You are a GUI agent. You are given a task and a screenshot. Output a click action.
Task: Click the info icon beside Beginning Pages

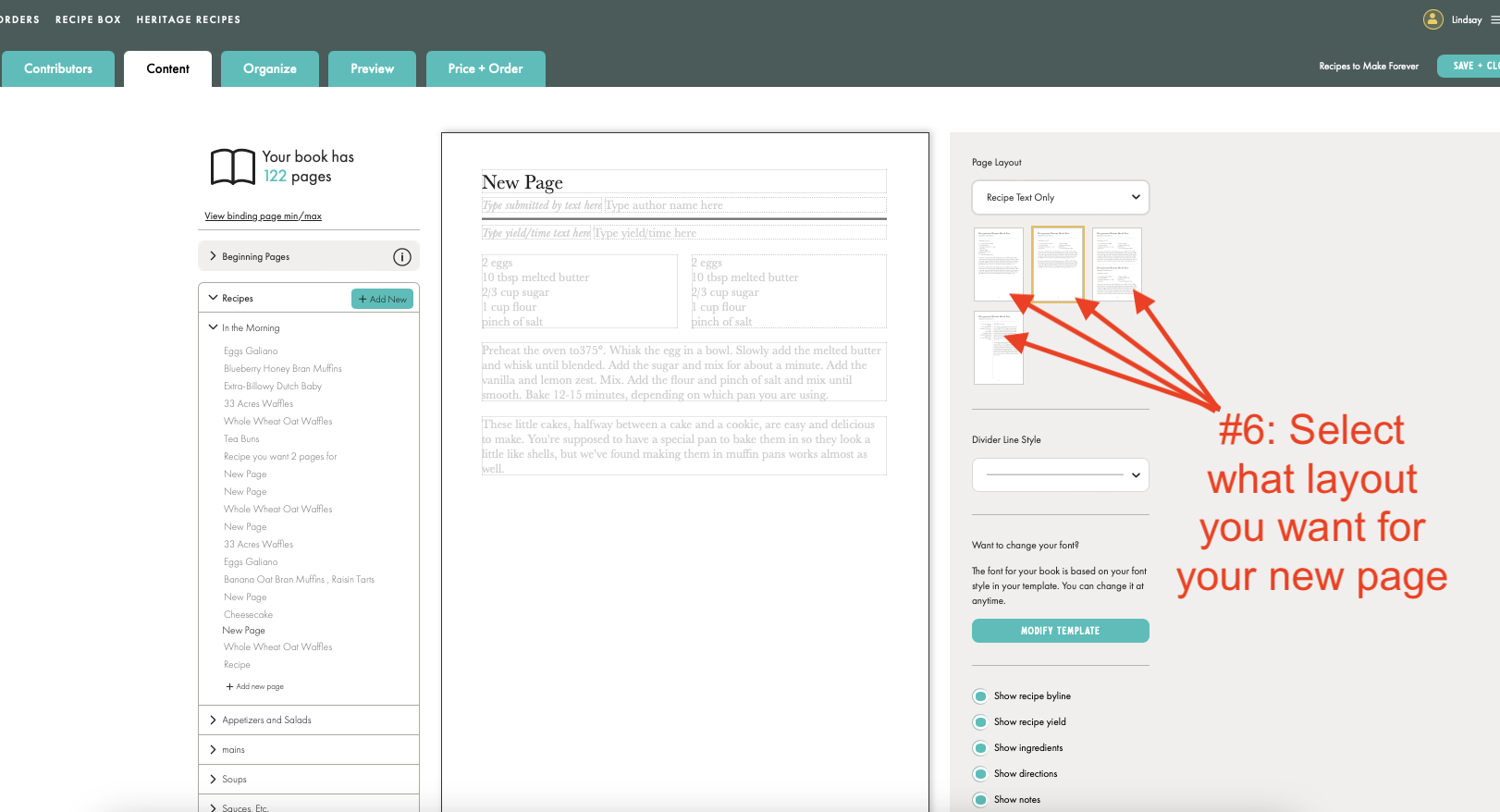pyautogui.click(x=401, y=257)
